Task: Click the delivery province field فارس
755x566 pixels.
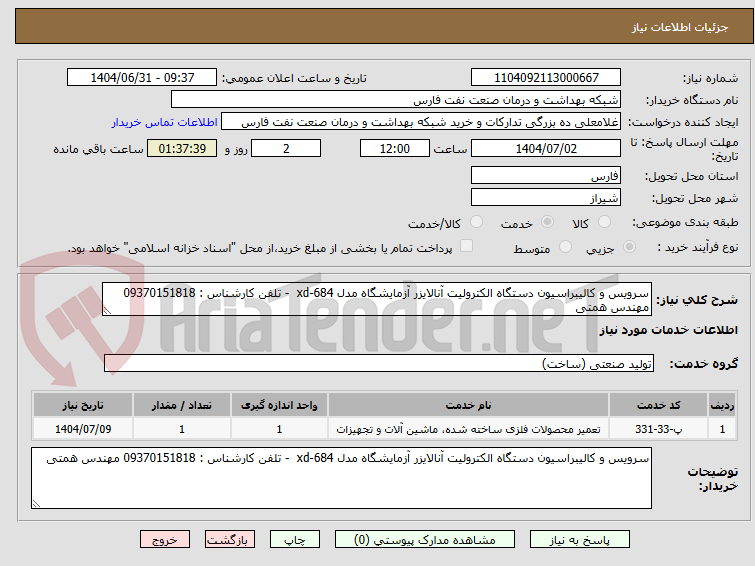Action: (x=546, y=175)
